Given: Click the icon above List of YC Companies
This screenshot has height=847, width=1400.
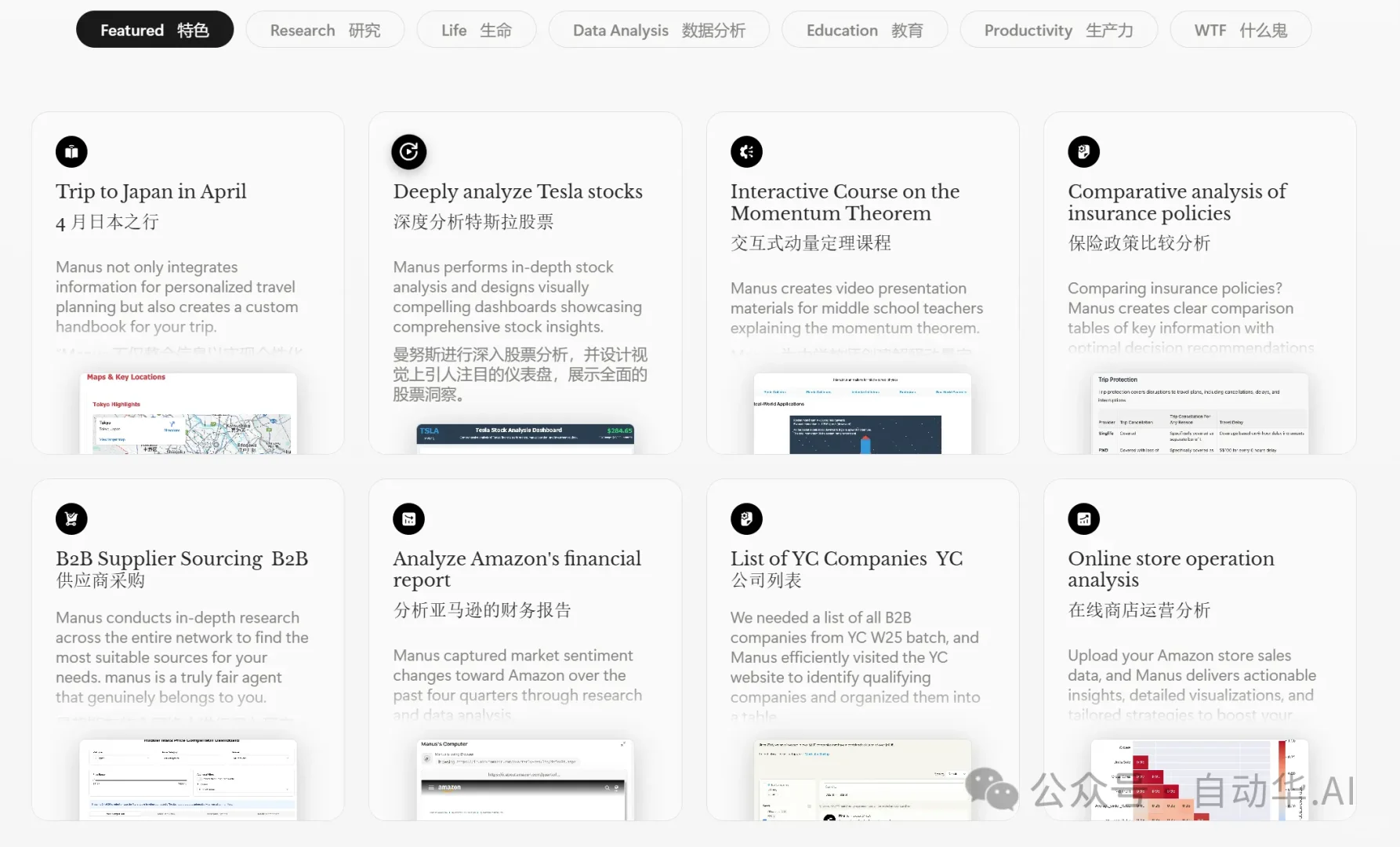Looking at the screenshot, I should 746,518.
